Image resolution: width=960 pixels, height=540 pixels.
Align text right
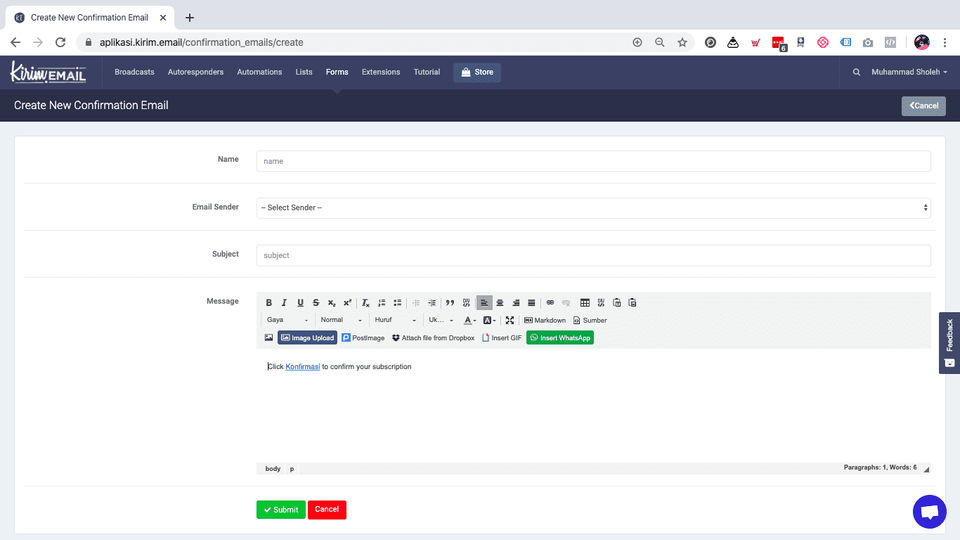point(516,302)
